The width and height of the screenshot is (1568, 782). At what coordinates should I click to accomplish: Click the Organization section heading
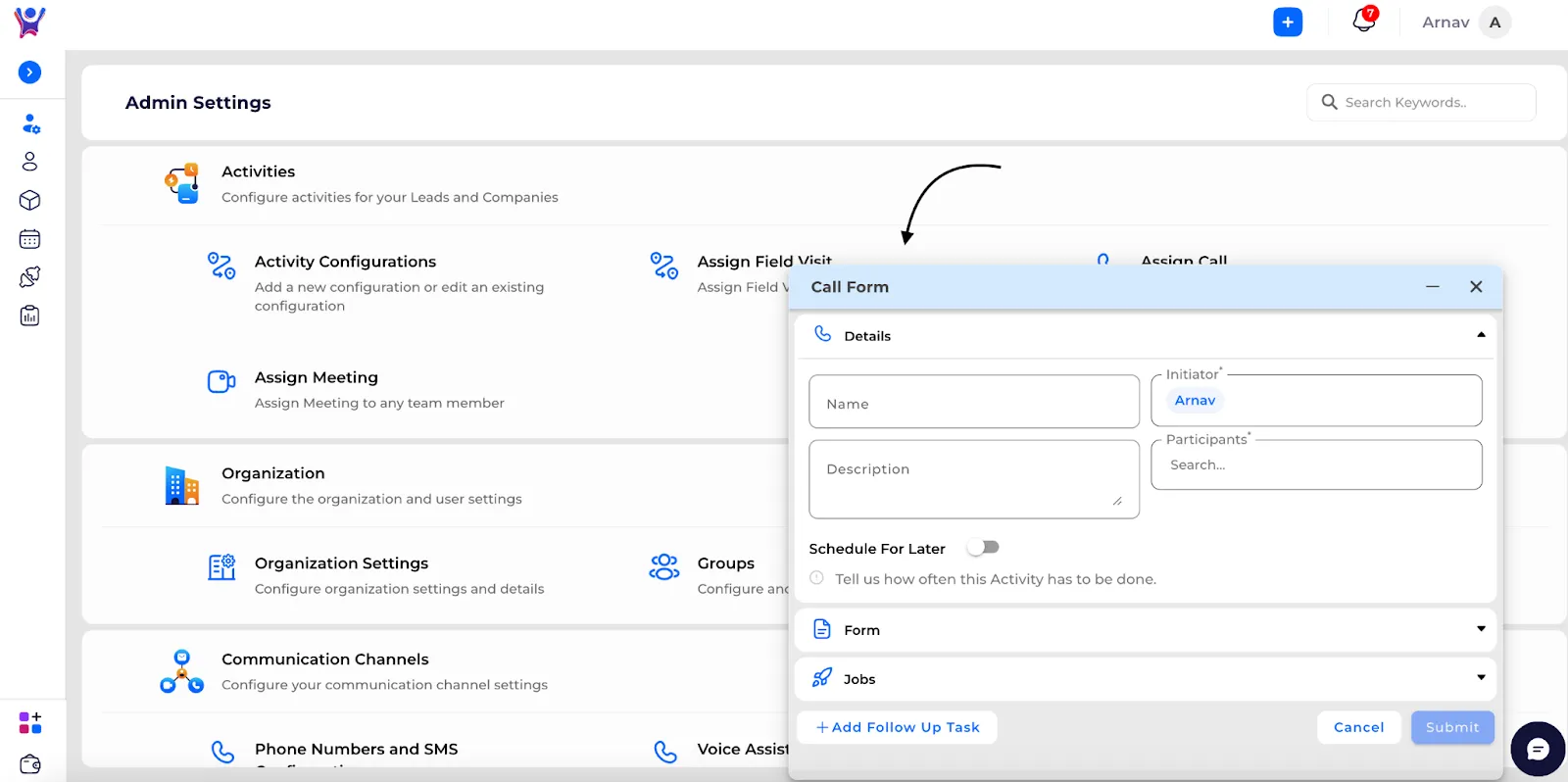[x=272, y=473]
